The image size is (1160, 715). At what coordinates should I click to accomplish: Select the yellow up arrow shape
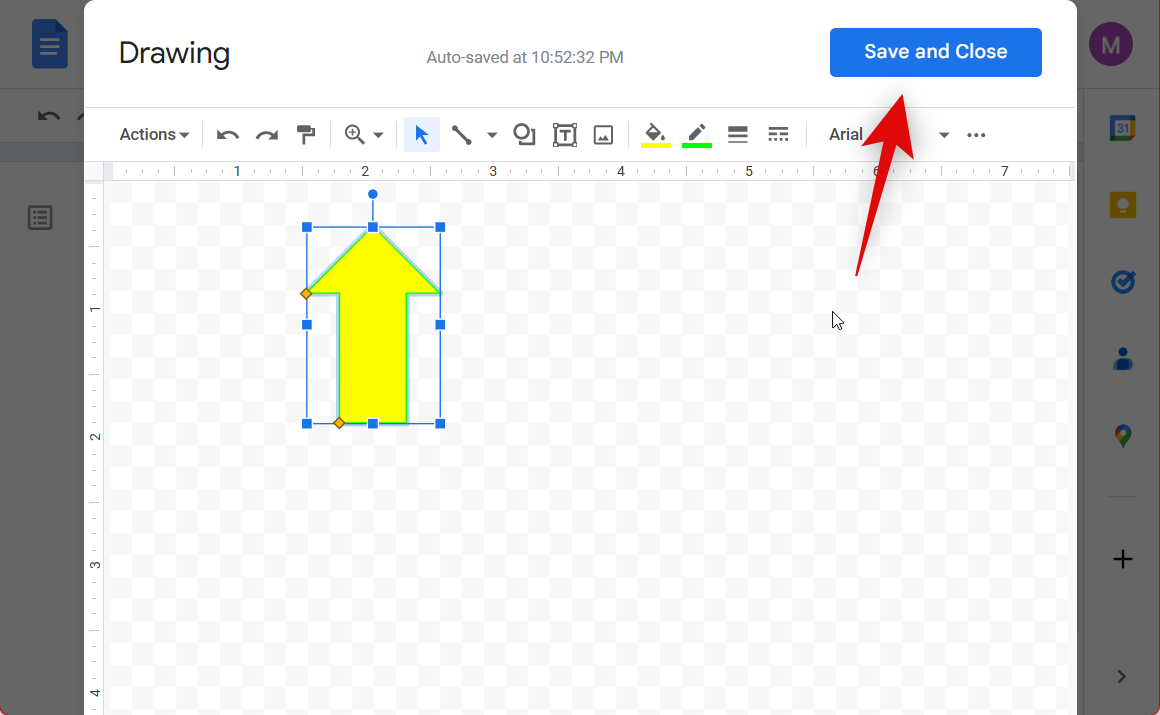[x=373, y=326]
